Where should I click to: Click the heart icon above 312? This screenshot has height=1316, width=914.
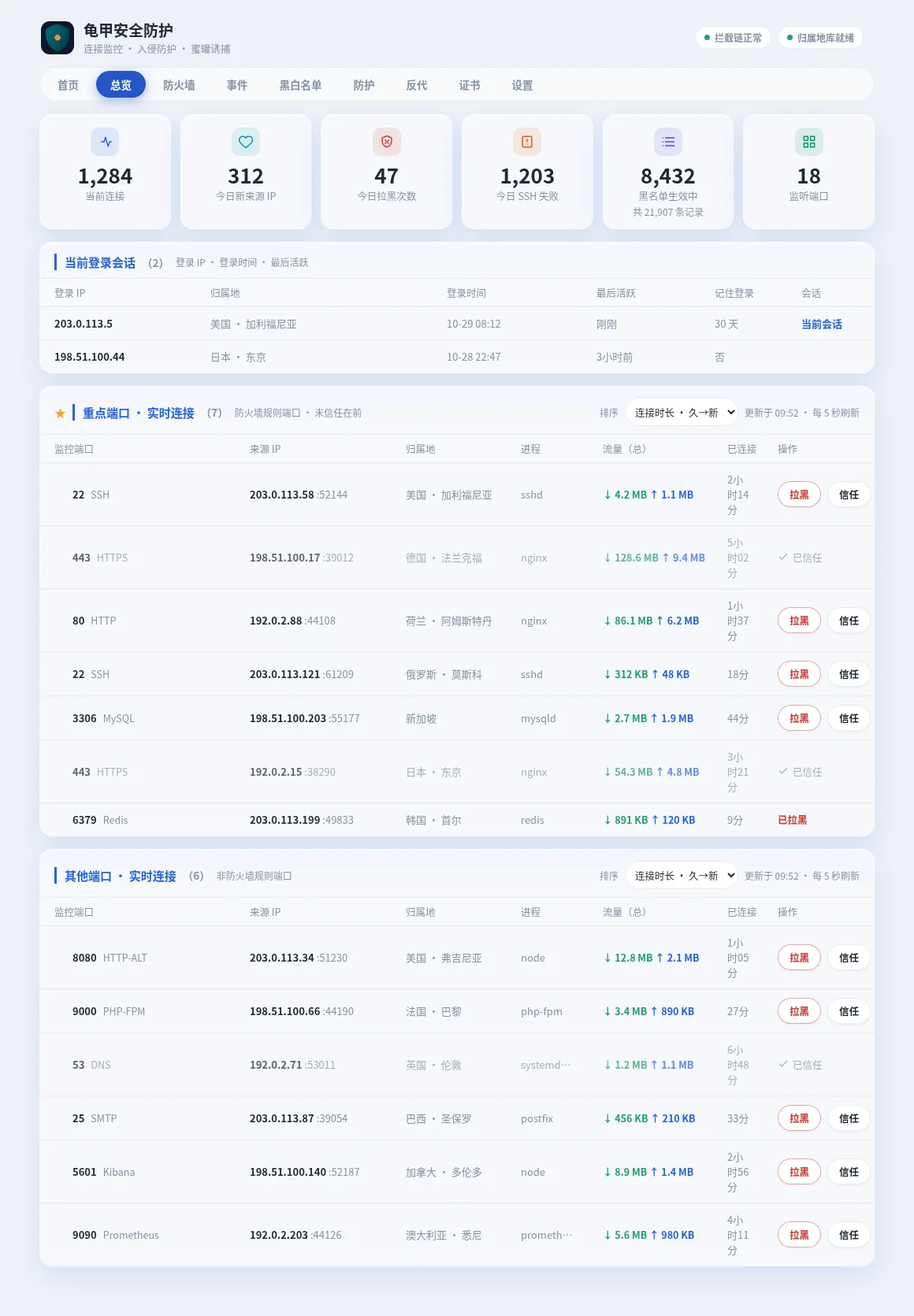pyautogui.click(x=246, y=142)
